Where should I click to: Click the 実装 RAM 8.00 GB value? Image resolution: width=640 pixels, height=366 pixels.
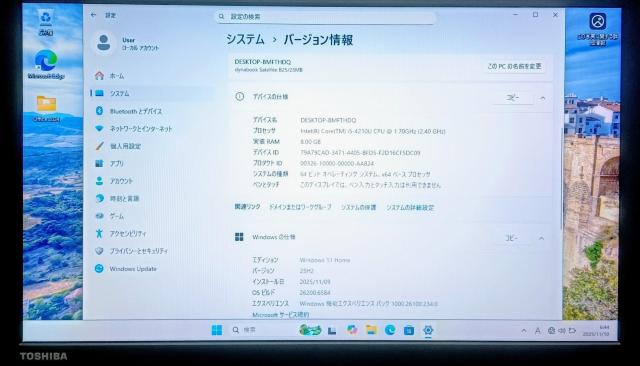tap(310, 142)
